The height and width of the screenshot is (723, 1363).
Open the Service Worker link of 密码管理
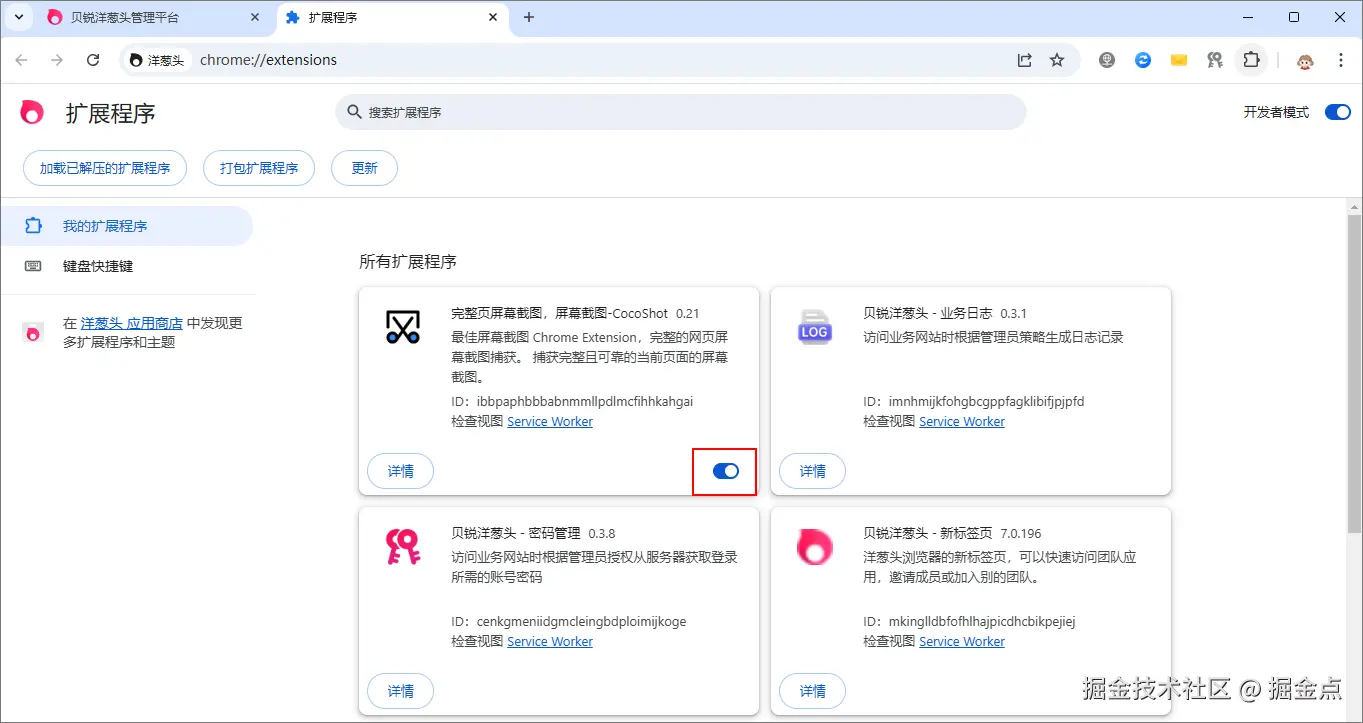pos(549,641)
